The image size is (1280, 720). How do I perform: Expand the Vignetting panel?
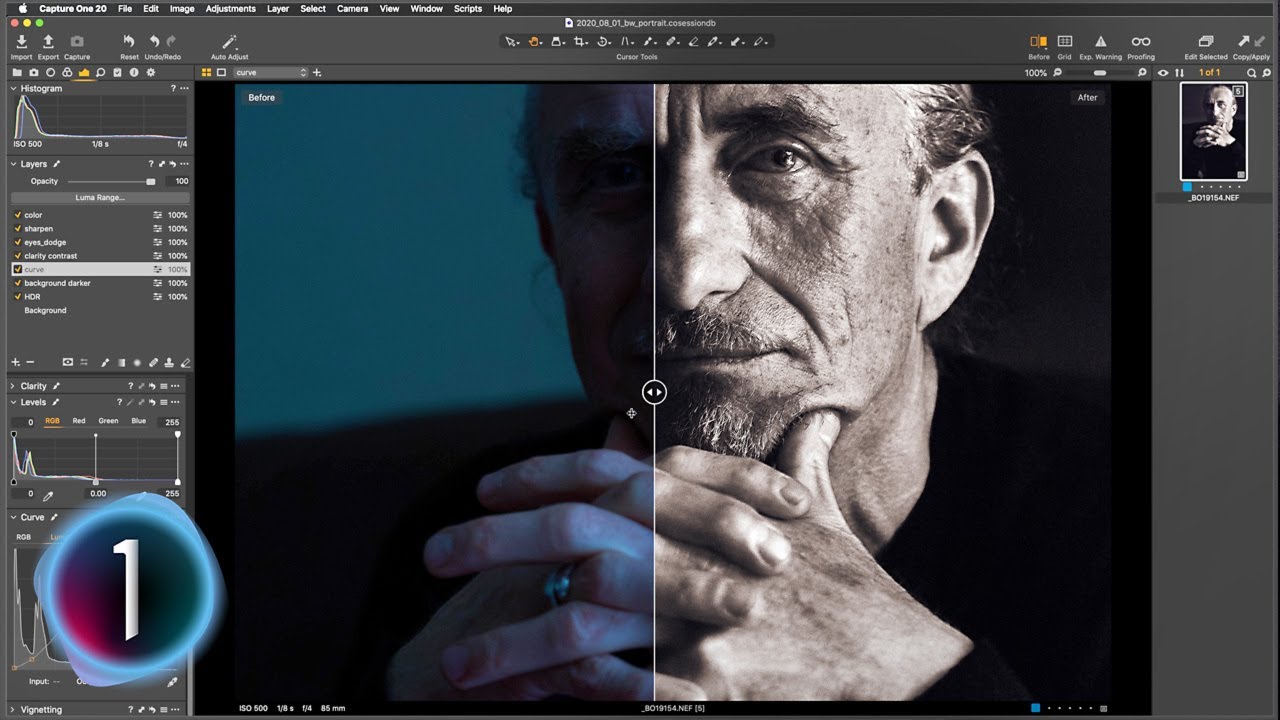(14, 710)
